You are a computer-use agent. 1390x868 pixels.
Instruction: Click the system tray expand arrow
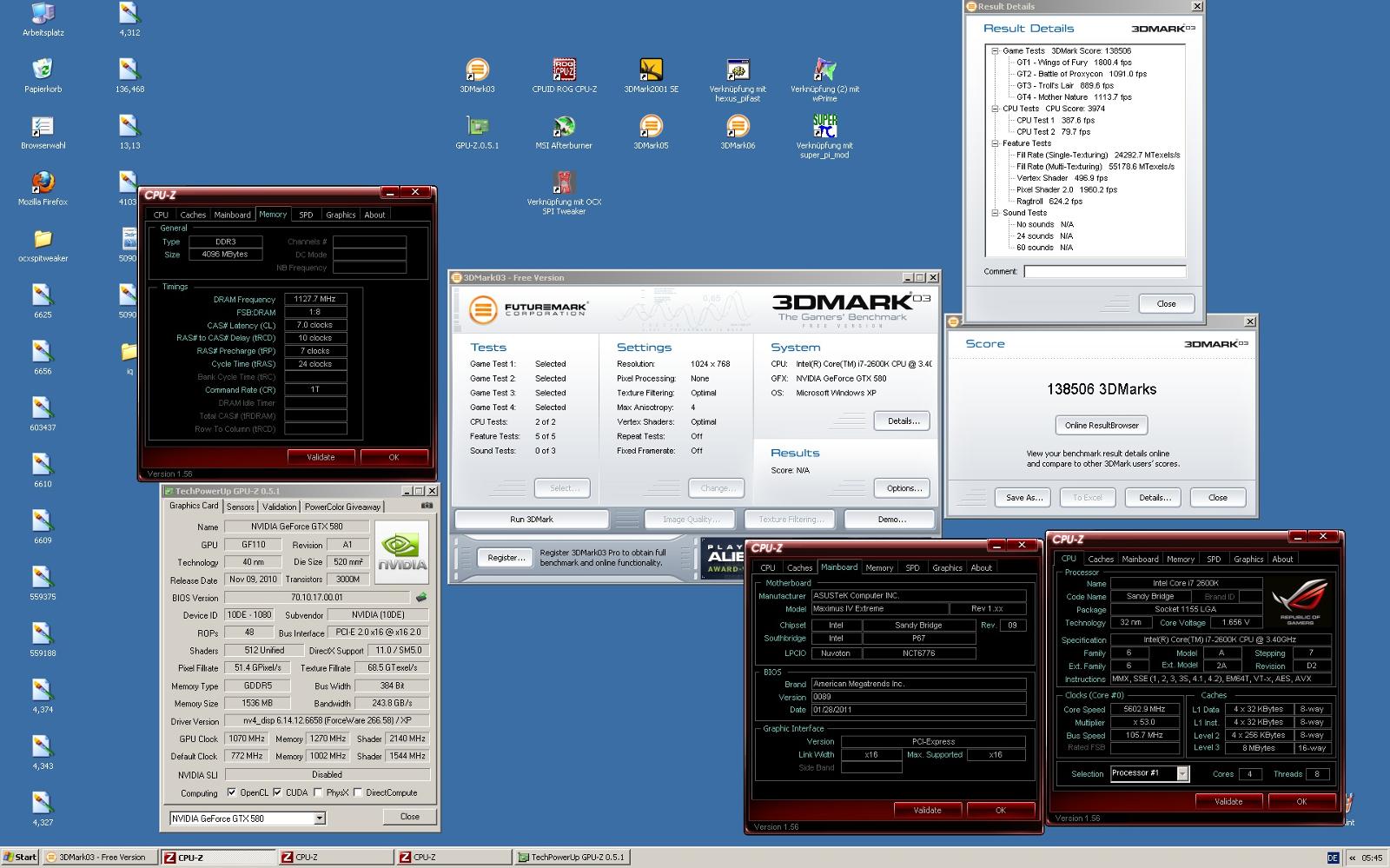tap(1352, 858)
